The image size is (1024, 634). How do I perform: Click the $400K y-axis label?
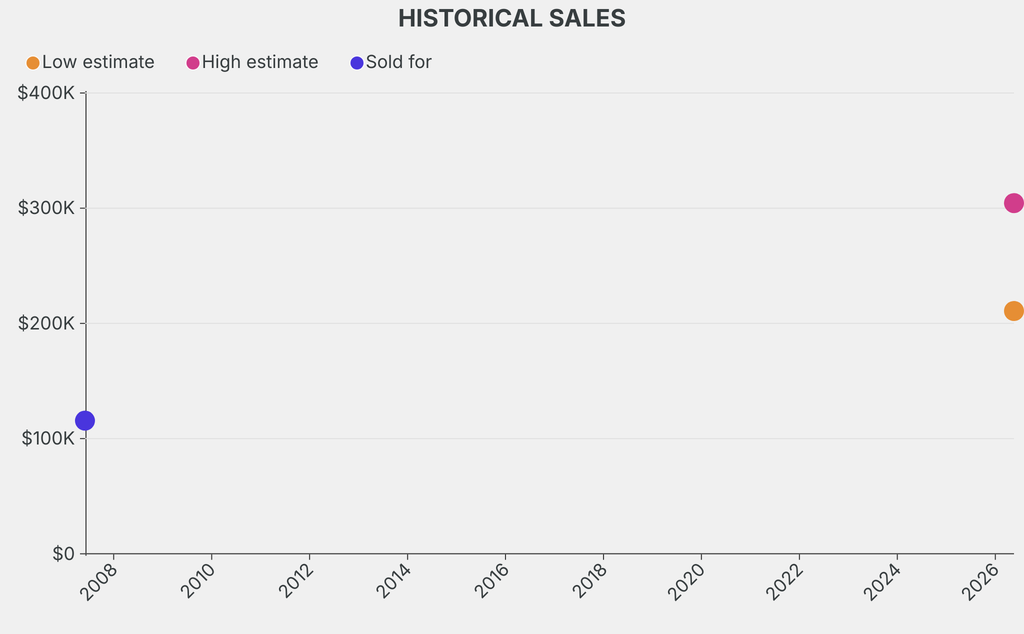click(47, 93)
